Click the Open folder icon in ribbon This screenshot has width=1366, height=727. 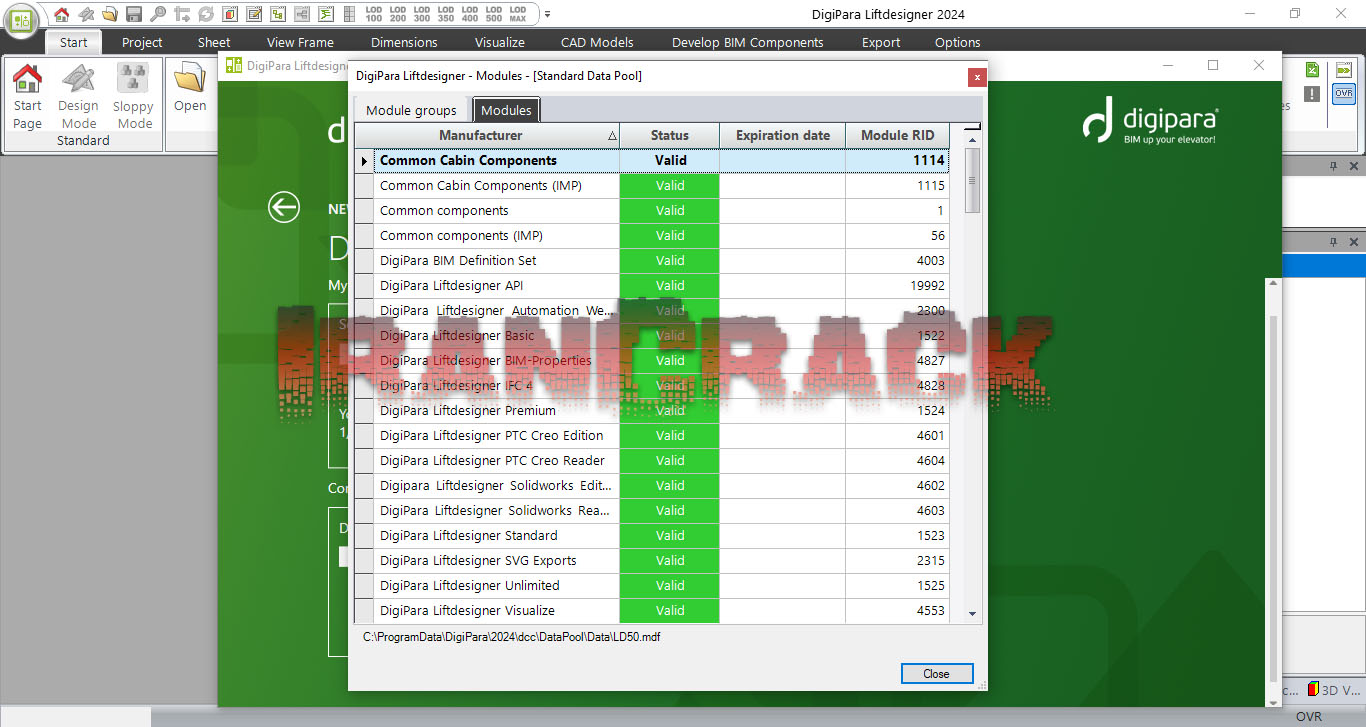(x=189, y=86)
